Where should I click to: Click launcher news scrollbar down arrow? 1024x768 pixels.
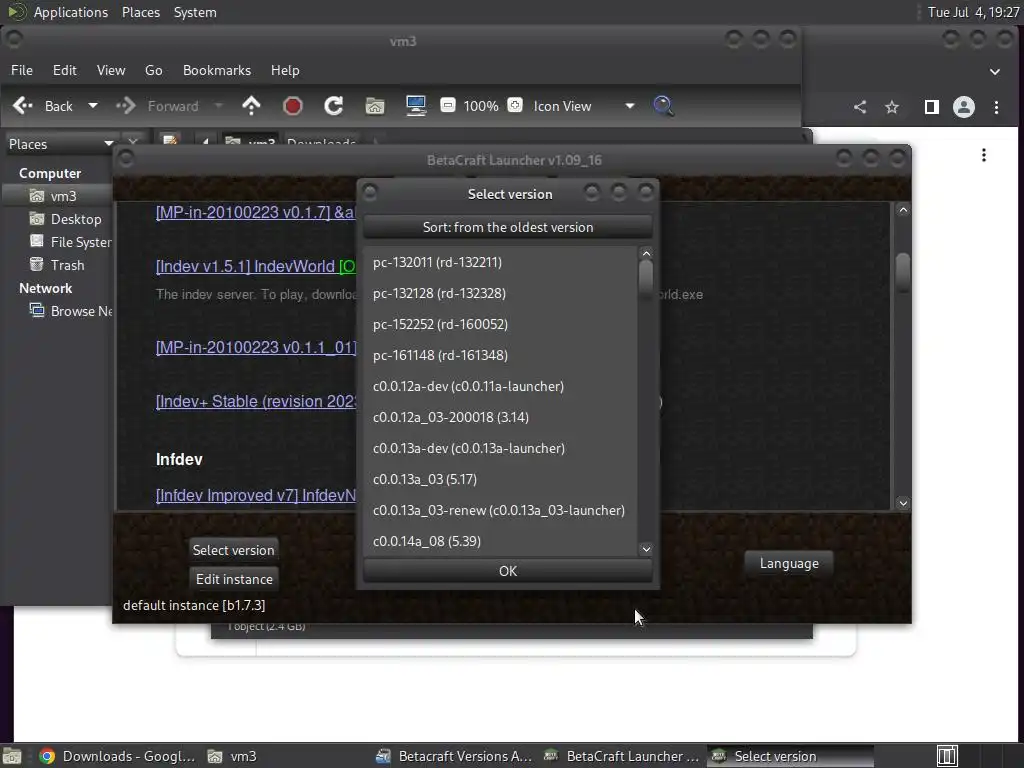coord(903,503)
